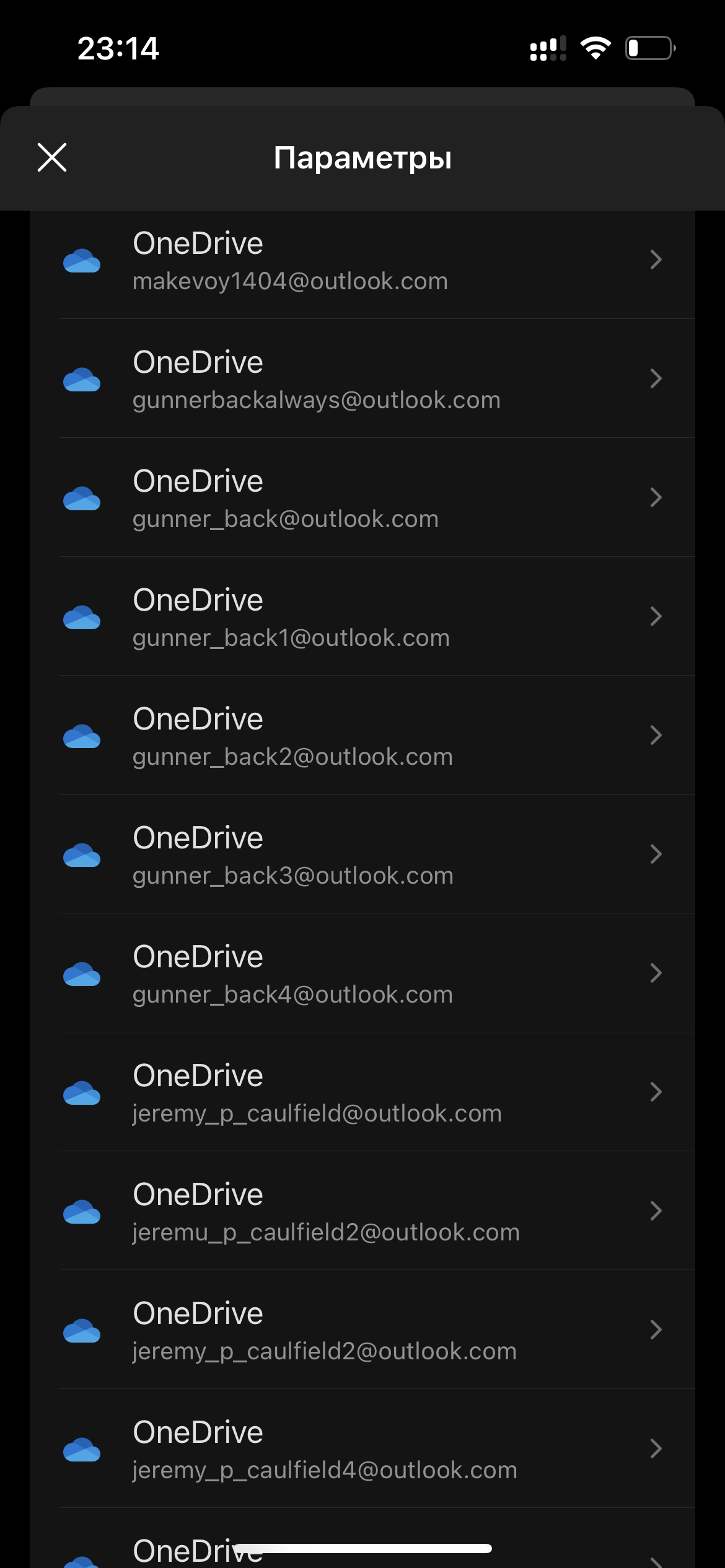Select email text gunnerbackalways@outlook.com
The height and width of the screenshot is (1568, 725).
point(317,401)
